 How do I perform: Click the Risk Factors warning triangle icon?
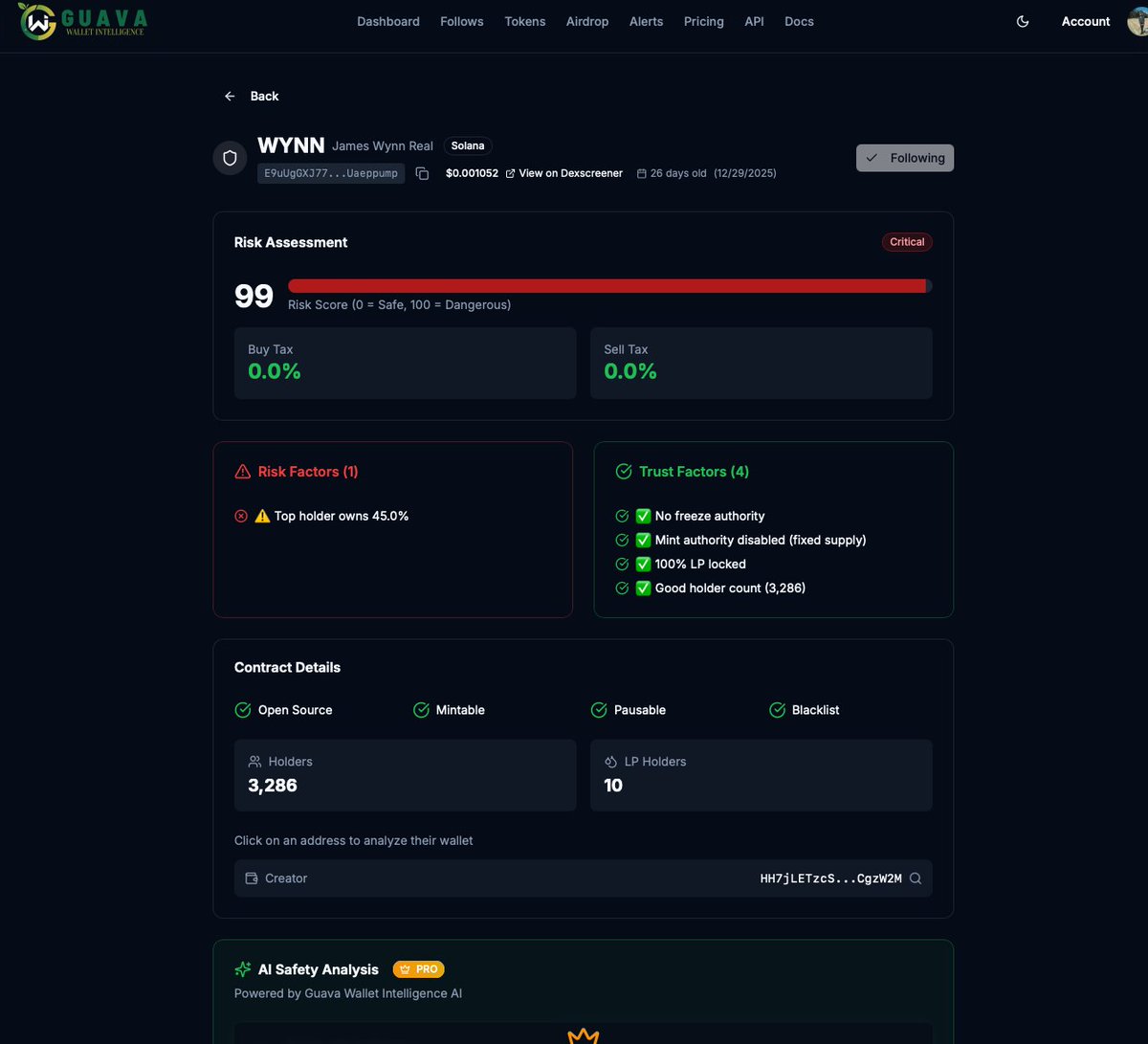[243, 472]
